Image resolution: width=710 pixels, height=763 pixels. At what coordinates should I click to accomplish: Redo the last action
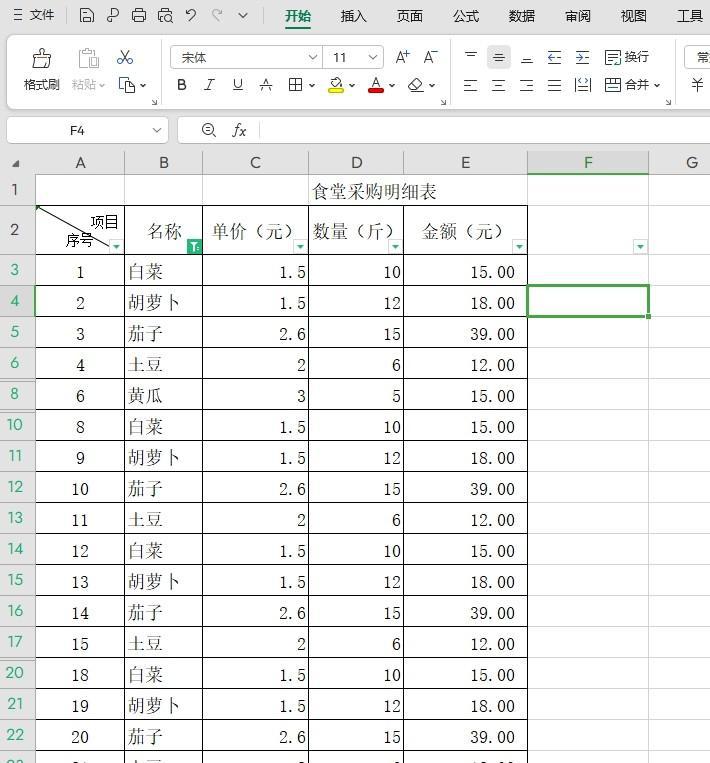pyautogui.click(x=217, y=16)
